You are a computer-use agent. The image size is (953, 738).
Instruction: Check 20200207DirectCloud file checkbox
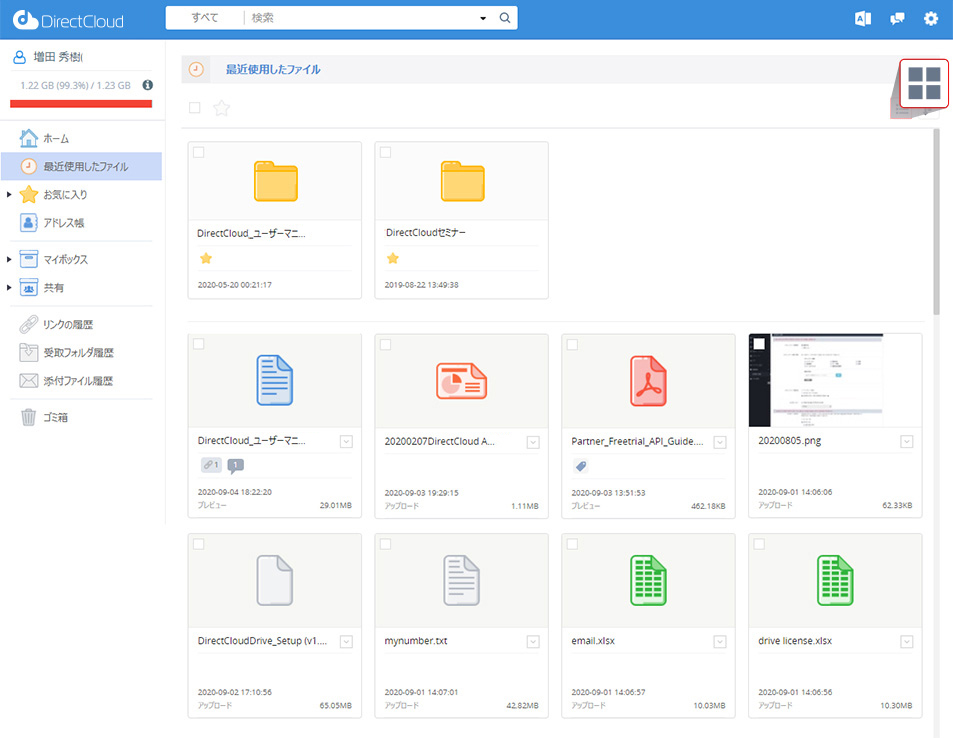(385, 345)
